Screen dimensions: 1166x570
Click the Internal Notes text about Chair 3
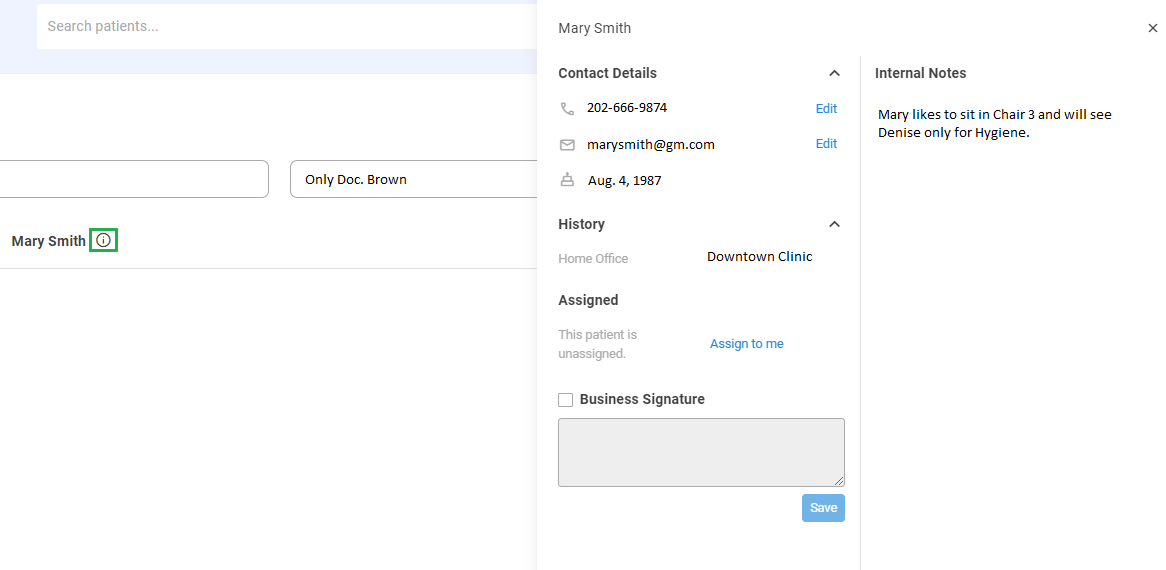tap(994, 123)
